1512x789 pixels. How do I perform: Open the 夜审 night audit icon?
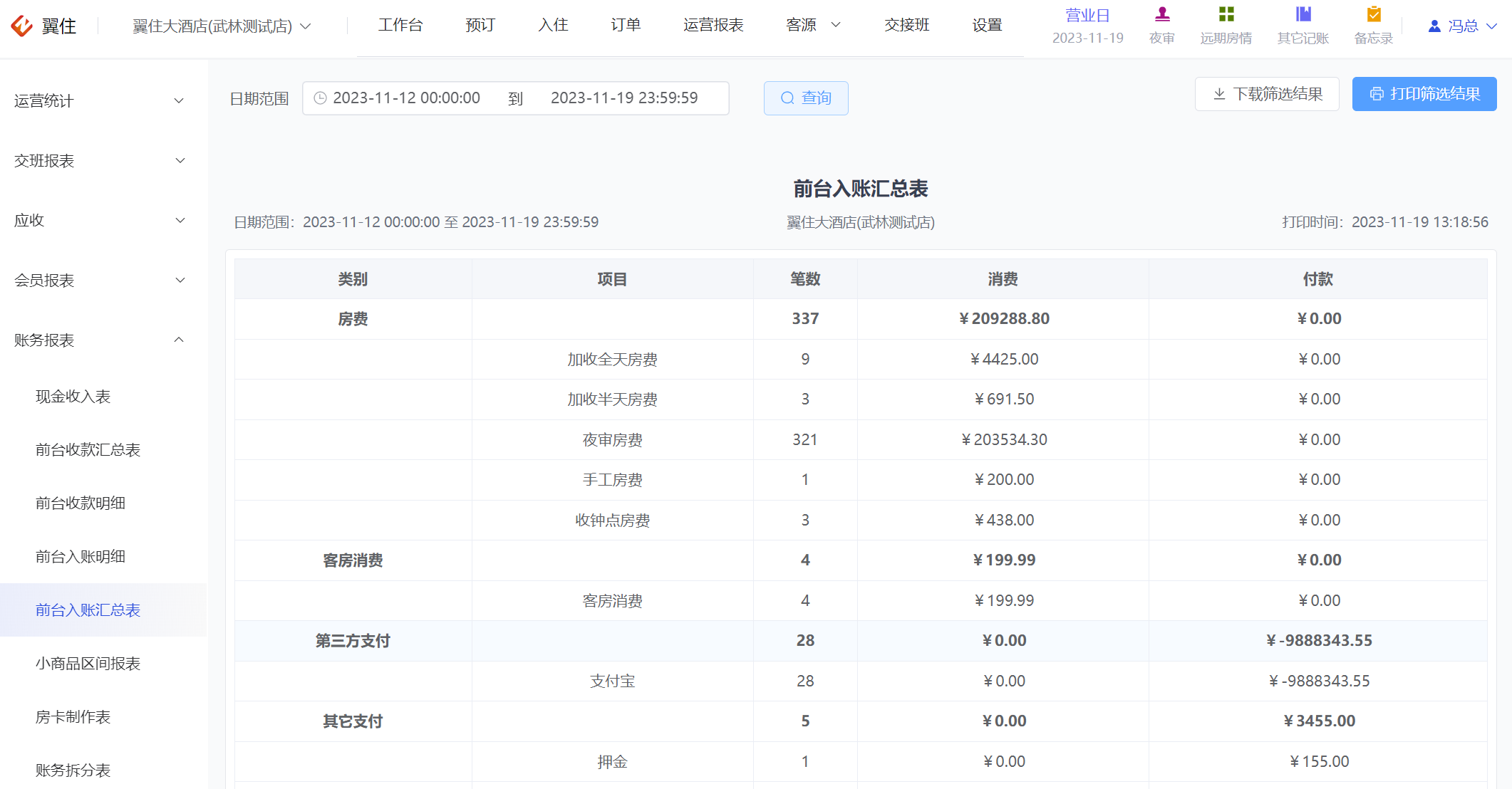point(1162,14)
